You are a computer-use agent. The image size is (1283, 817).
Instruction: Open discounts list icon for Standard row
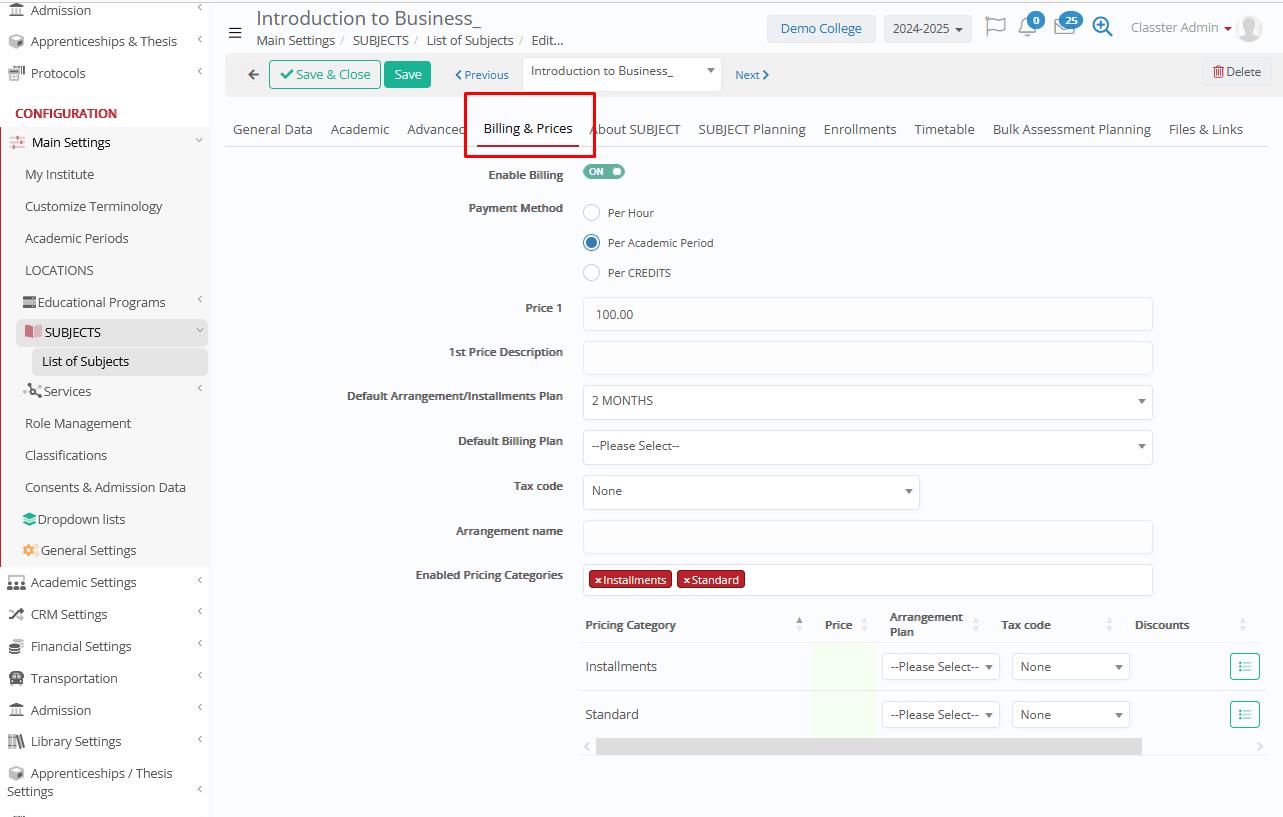point(1244,714)
